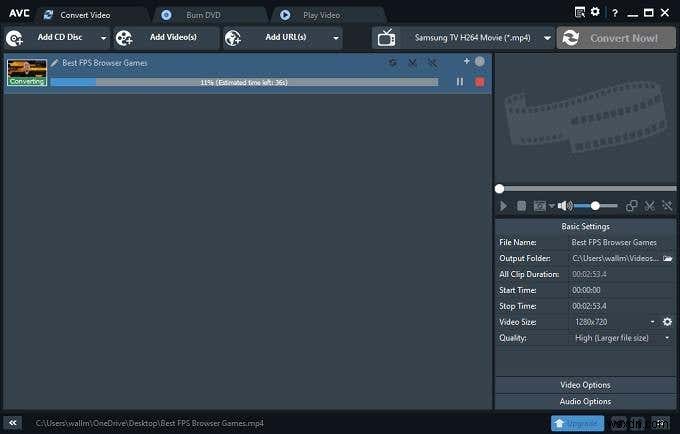
Task: Click the TV output device icon
Action: click(386, 38)
